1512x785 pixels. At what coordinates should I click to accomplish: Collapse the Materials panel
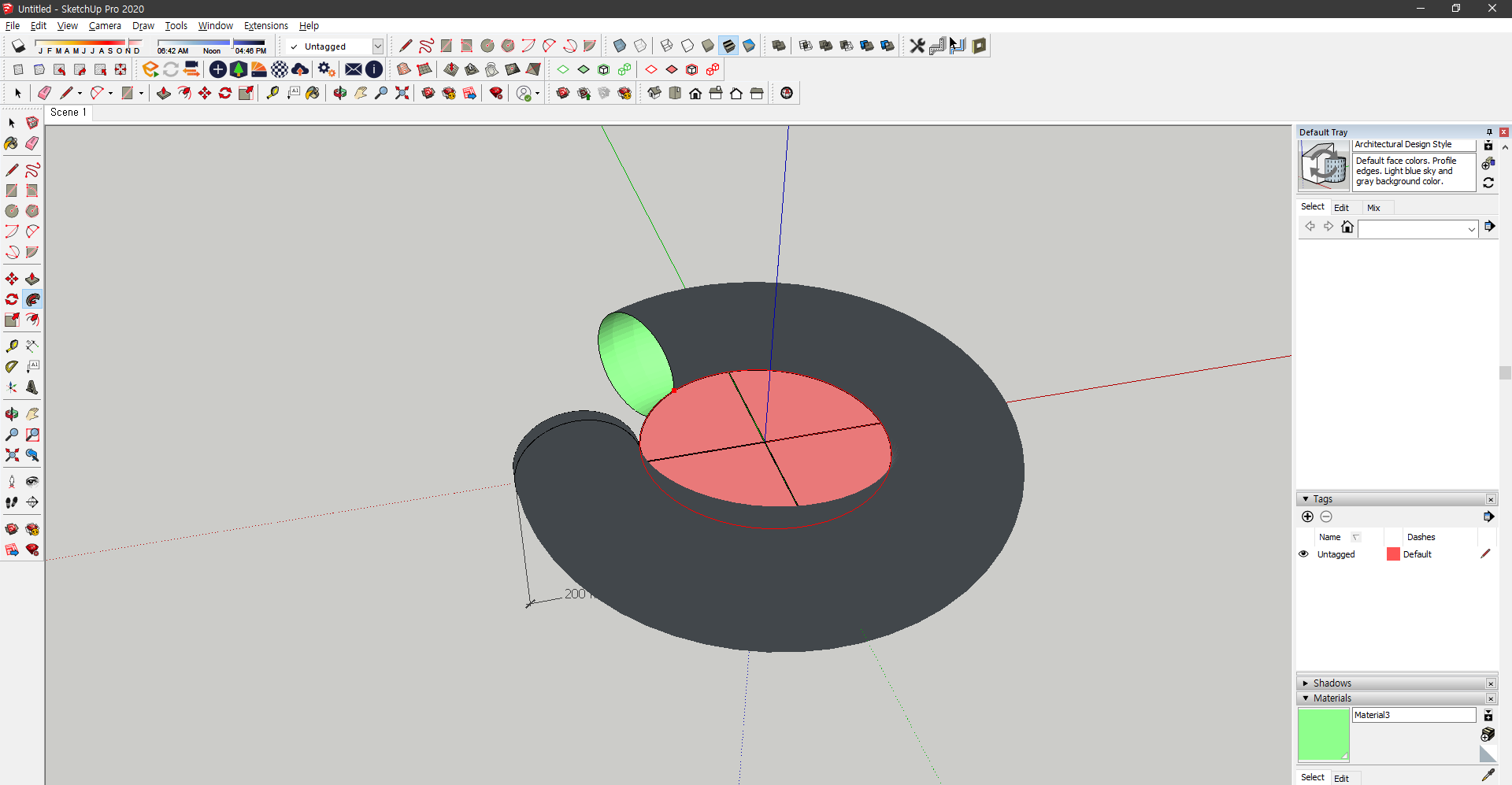[1306, 698]
